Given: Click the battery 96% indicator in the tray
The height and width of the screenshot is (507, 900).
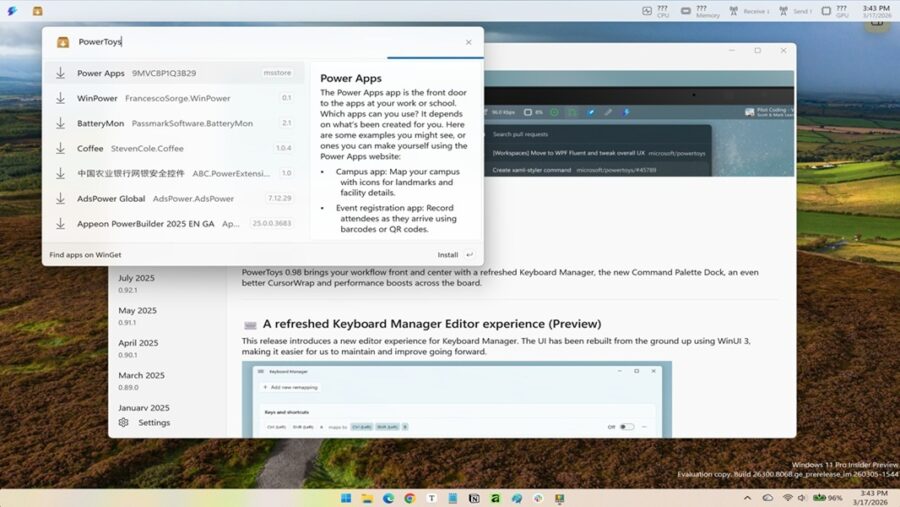Looking at the screenshot, I should click(x=828, y=497).
